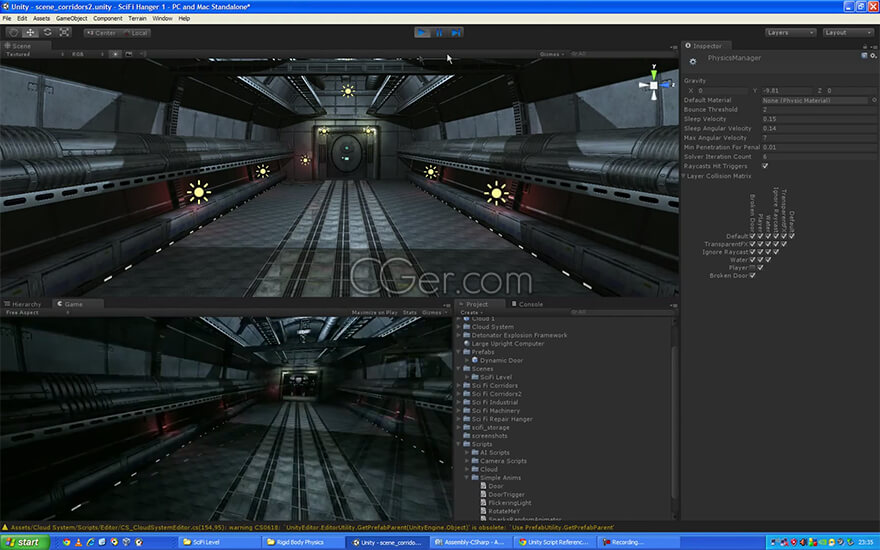The width and height of the screenshot is (880, 550).
Task: Open Unity Script Reference taskbar window
Action: click(555, 542)
